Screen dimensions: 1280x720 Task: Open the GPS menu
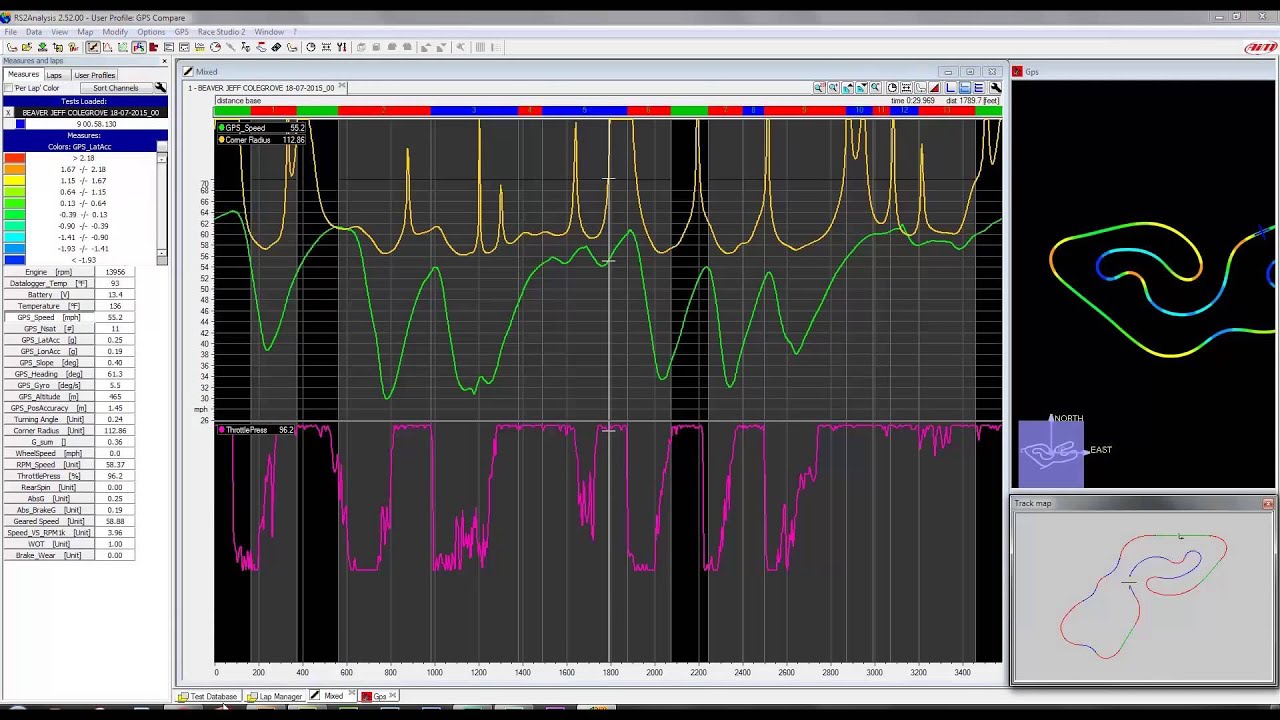pos(181,32)
